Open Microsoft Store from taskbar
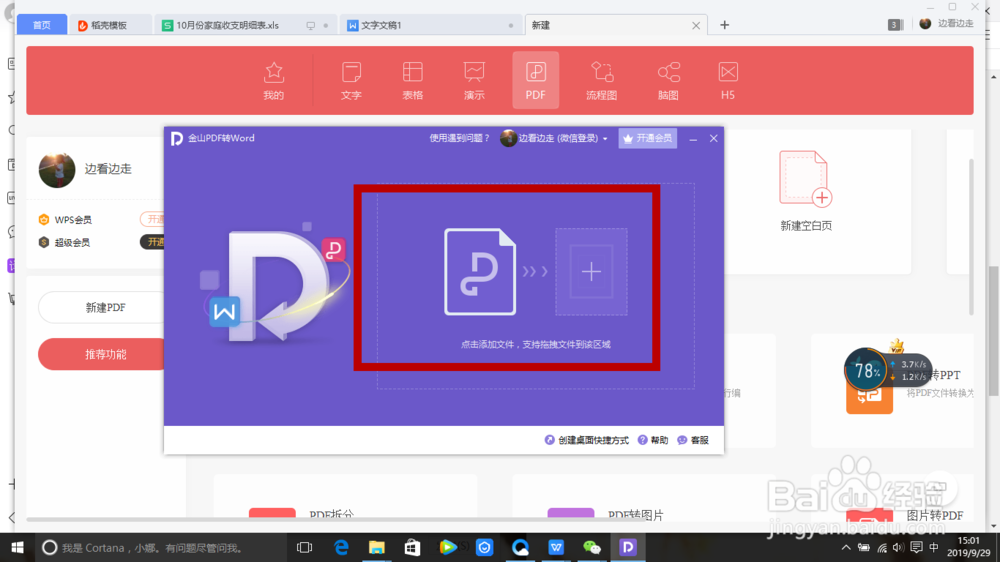This screenshot has height=562, width=1000. (x=413, y=547)
